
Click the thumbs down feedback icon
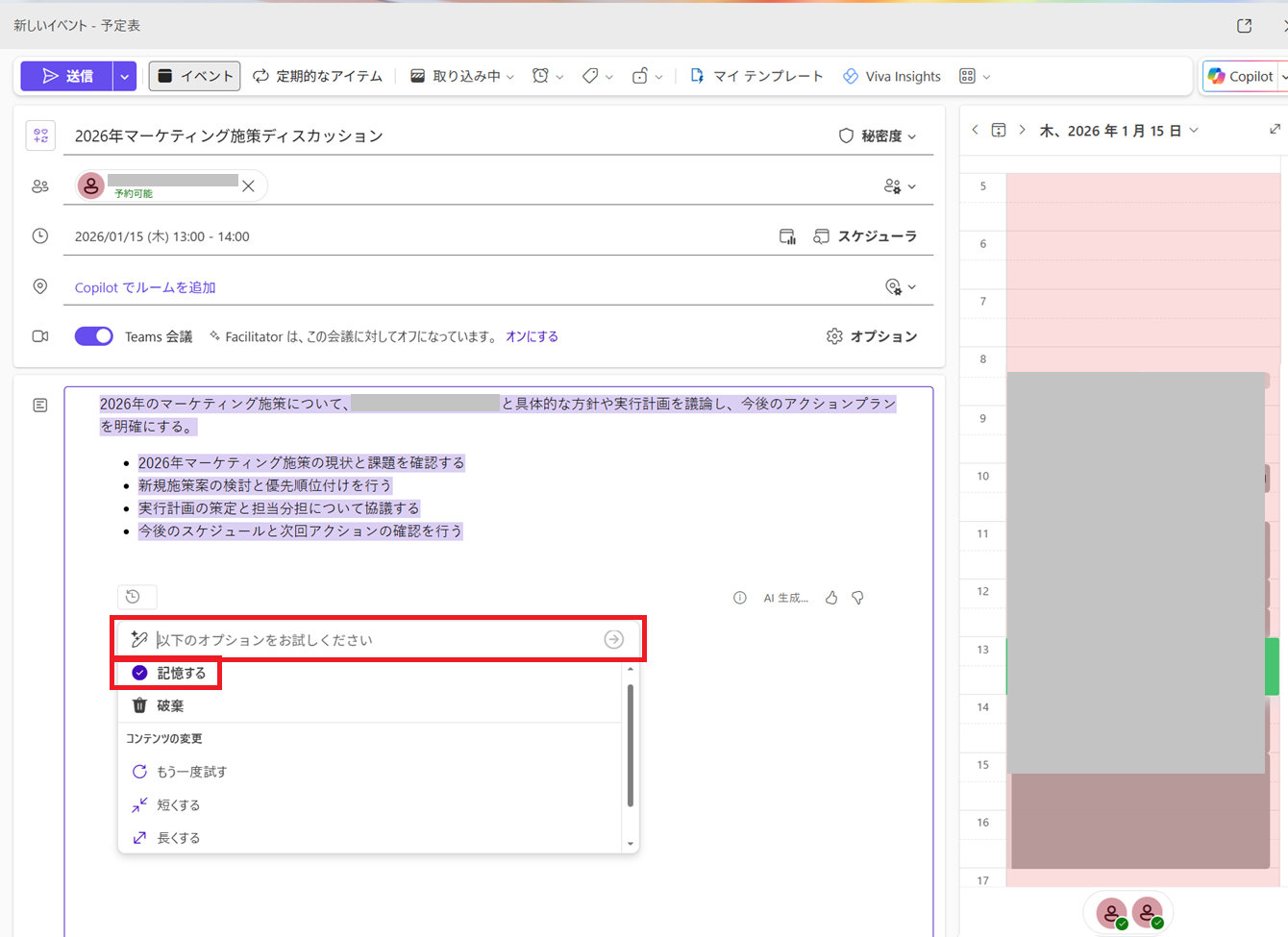coord(858,598)
